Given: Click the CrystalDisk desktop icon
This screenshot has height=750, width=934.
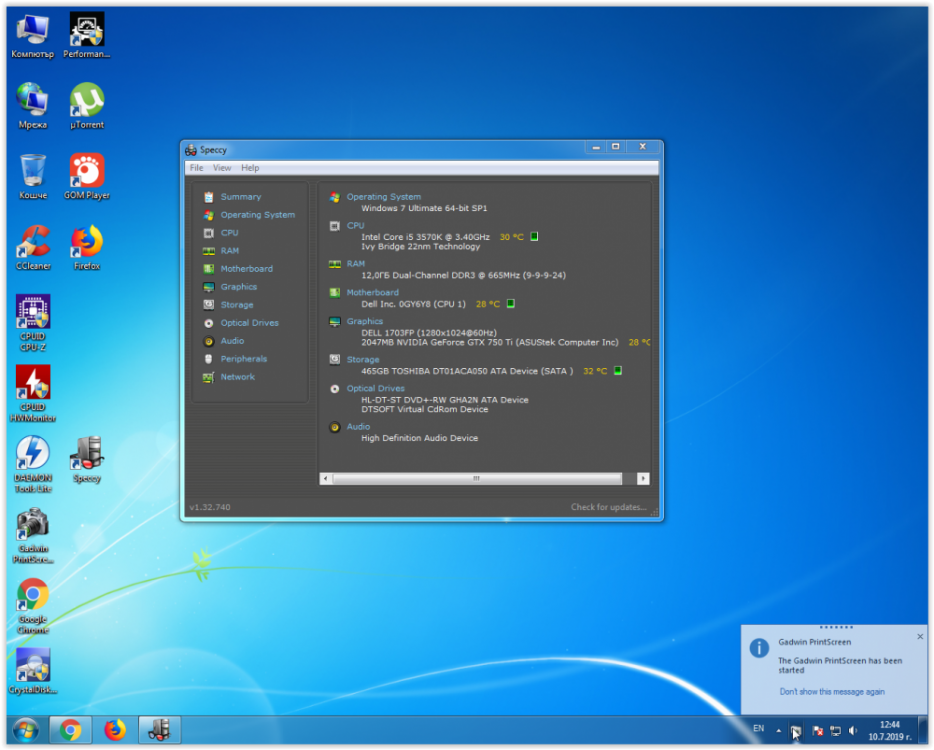Looking at the screenshot, I should [x=33, y=671].
